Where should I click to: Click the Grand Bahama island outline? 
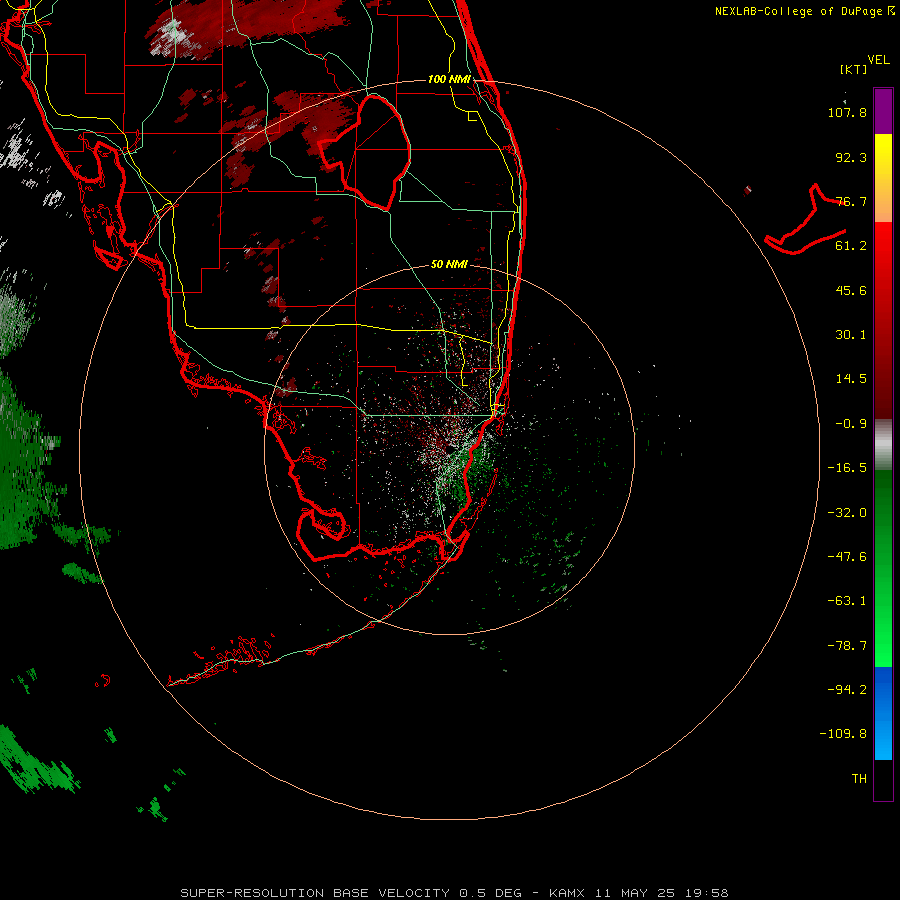[x=805, y=219]
